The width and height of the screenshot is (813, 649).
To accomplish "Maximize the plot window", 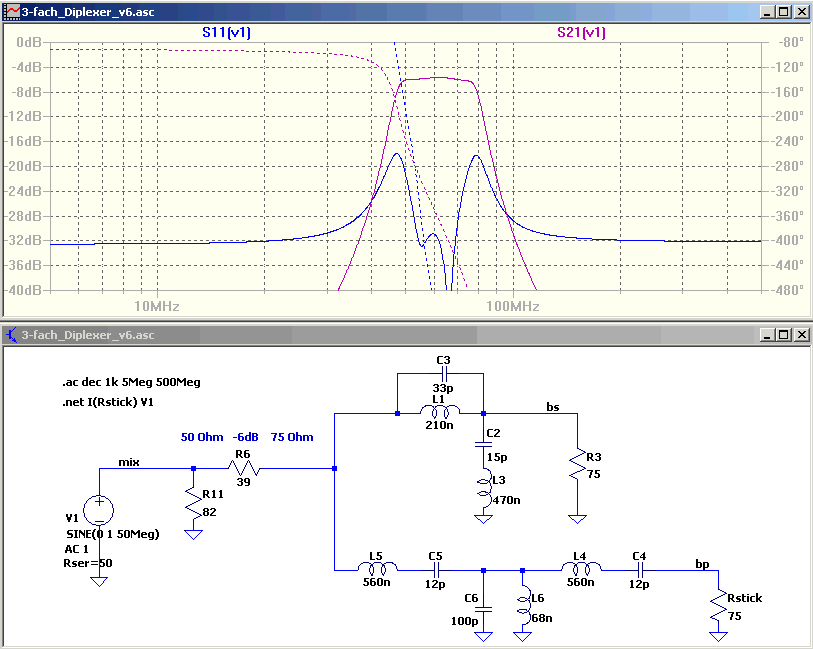I will pos(784,12).
